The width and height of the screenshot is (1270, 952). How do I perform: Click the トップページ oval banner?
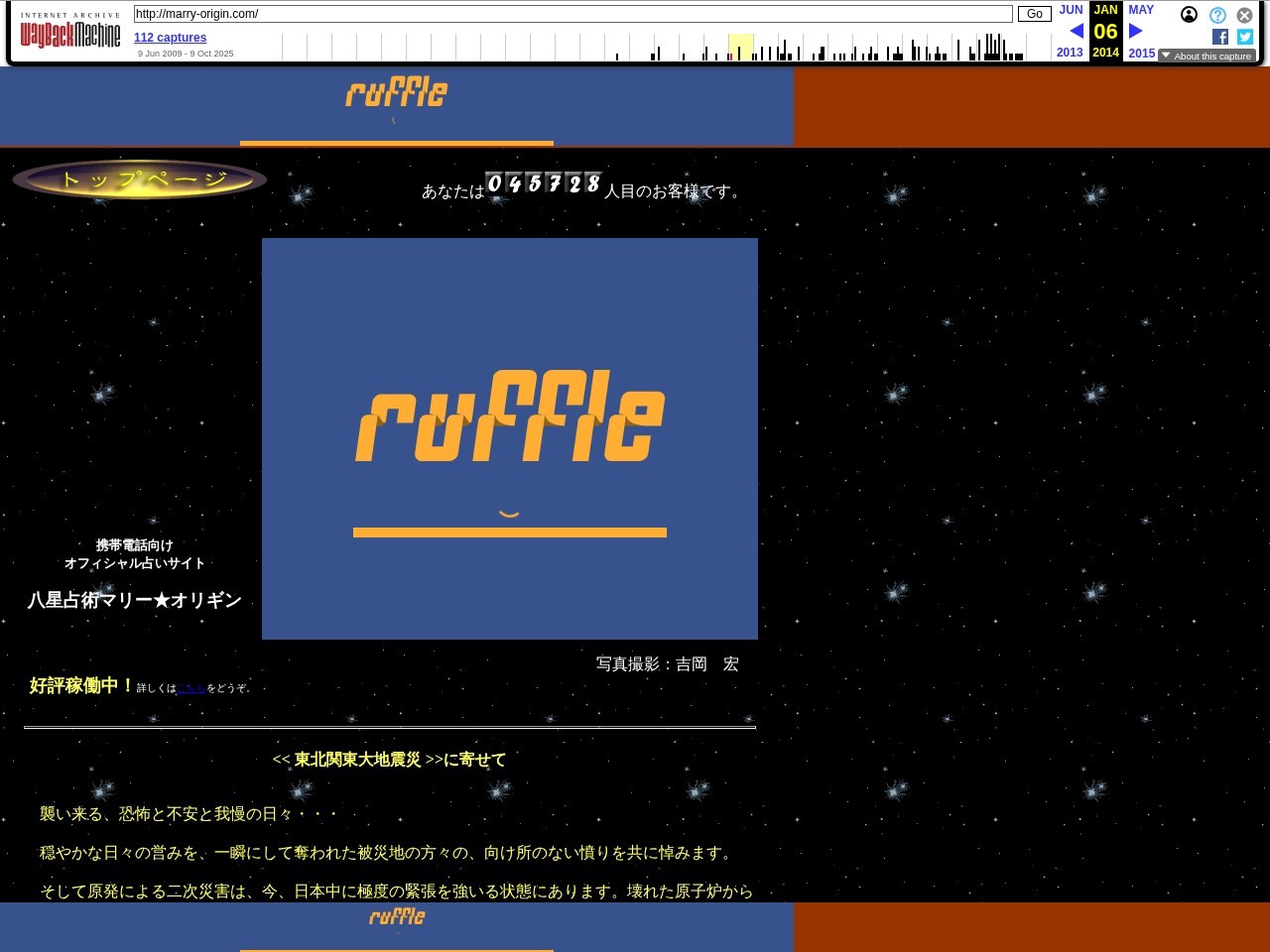[x=140, y=179]
